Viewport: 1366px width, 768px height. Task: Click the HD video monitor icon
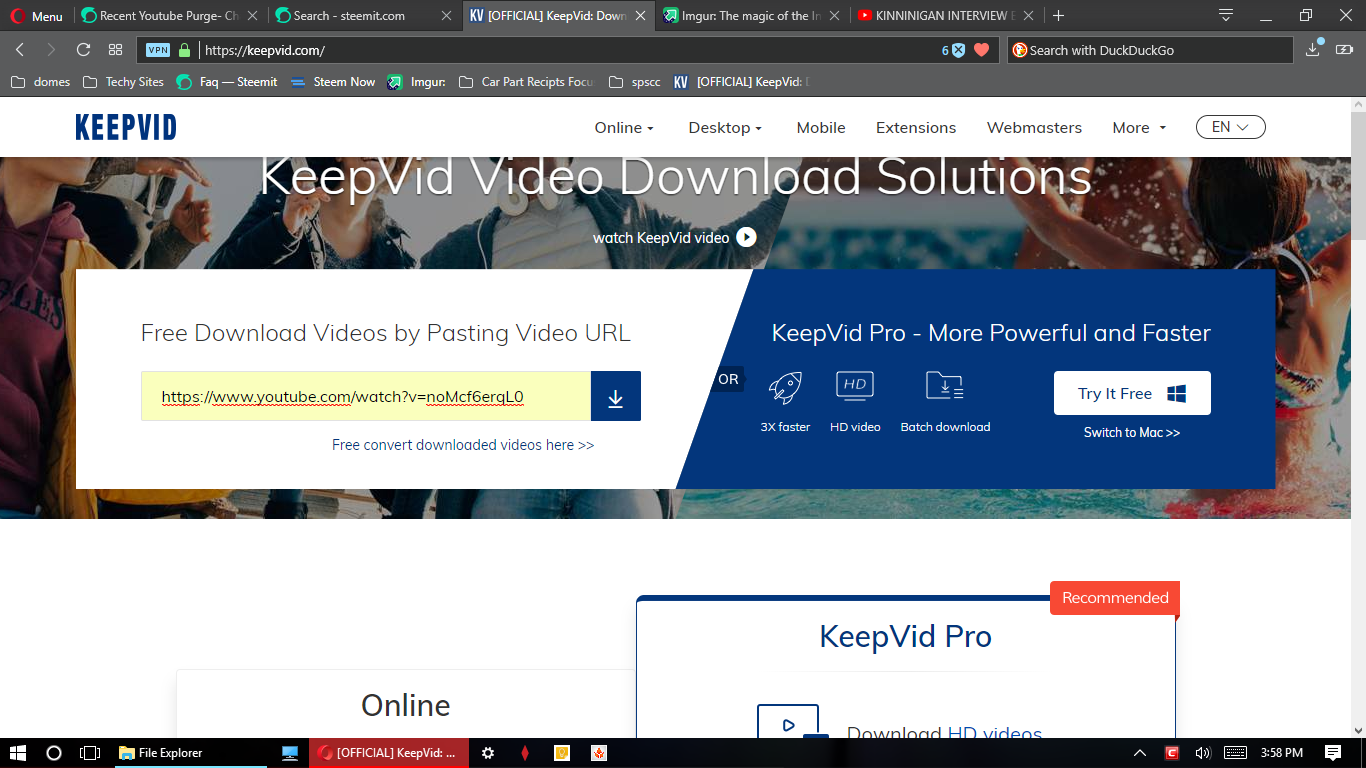pos(855,387)
